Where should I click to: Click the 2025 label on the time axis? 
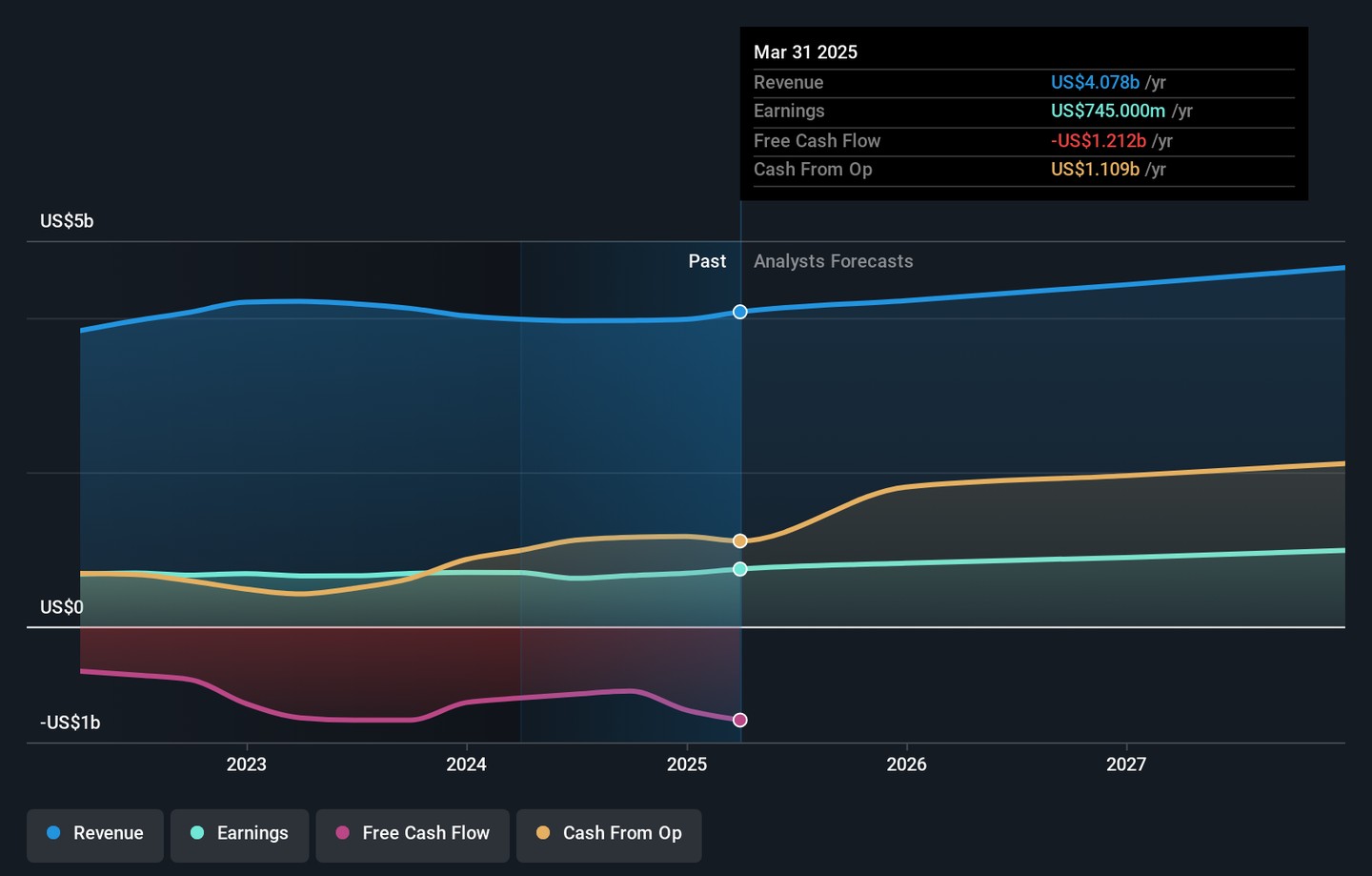(x=687, y=764)
